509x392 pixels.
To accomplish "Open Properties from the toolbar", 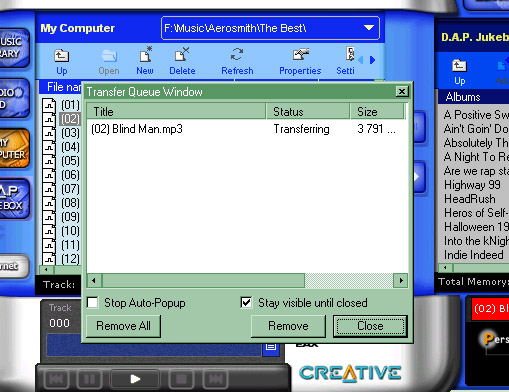I will click(300, 54).
